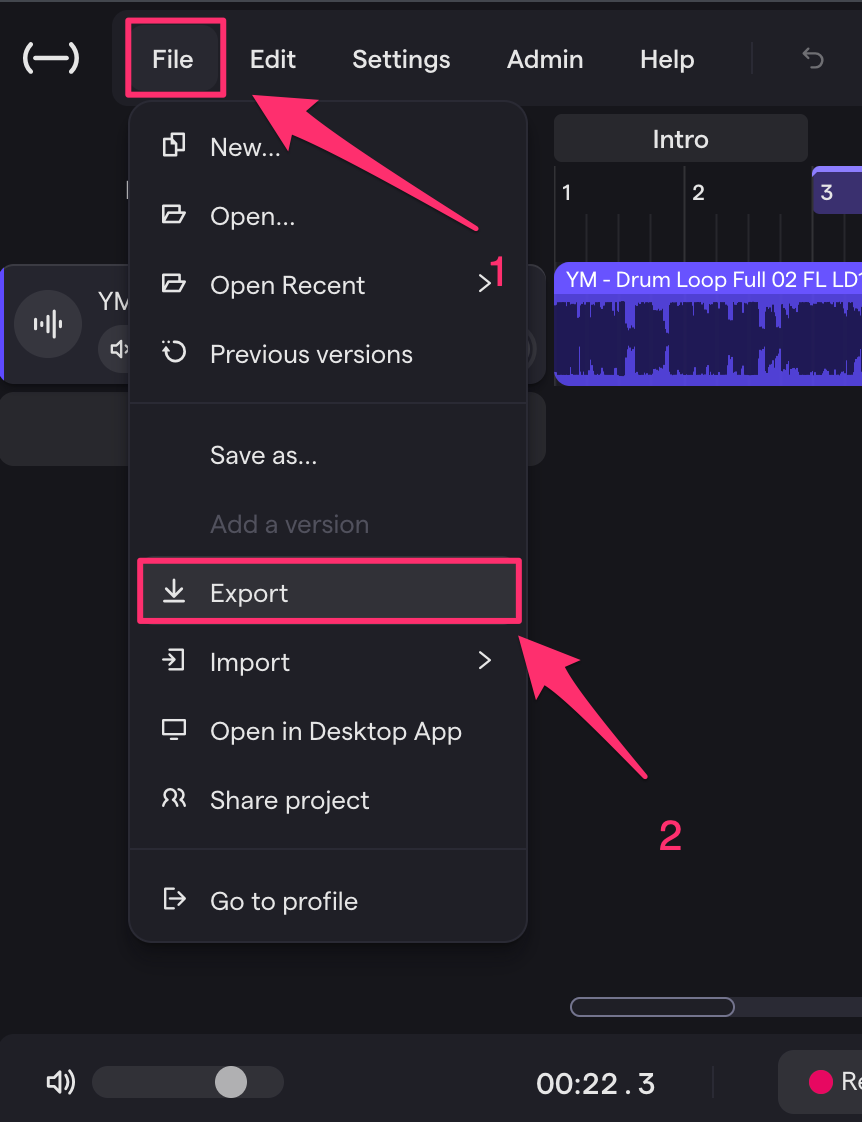Click the master volume slider handle
Image resolution: width=862 pixels, height=1122 pixels.
point(231,1081)
